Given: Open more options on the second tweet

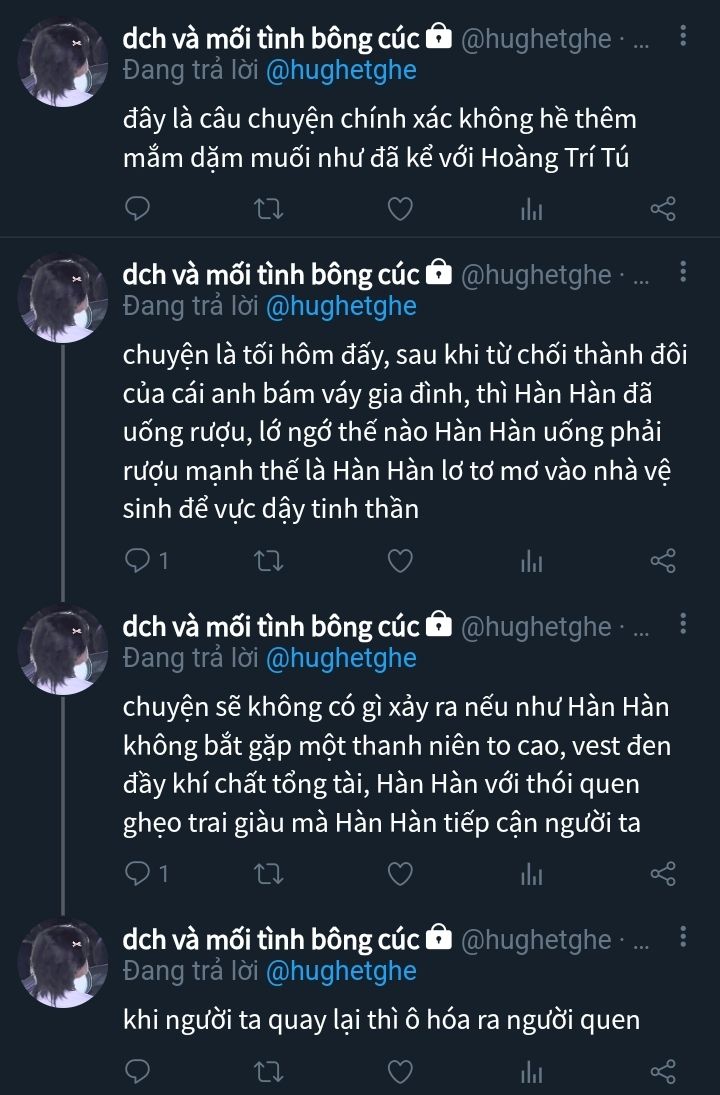Looking at the screenshot, I should (683, 273).
